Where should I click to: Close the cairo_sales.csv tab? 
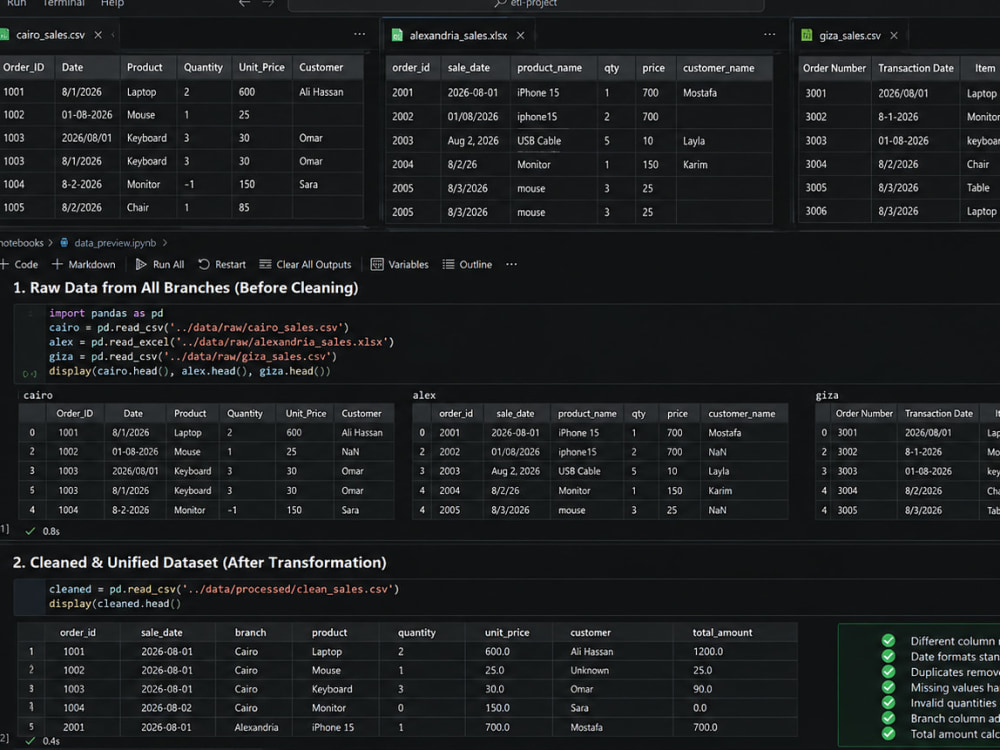coord(98,35)
